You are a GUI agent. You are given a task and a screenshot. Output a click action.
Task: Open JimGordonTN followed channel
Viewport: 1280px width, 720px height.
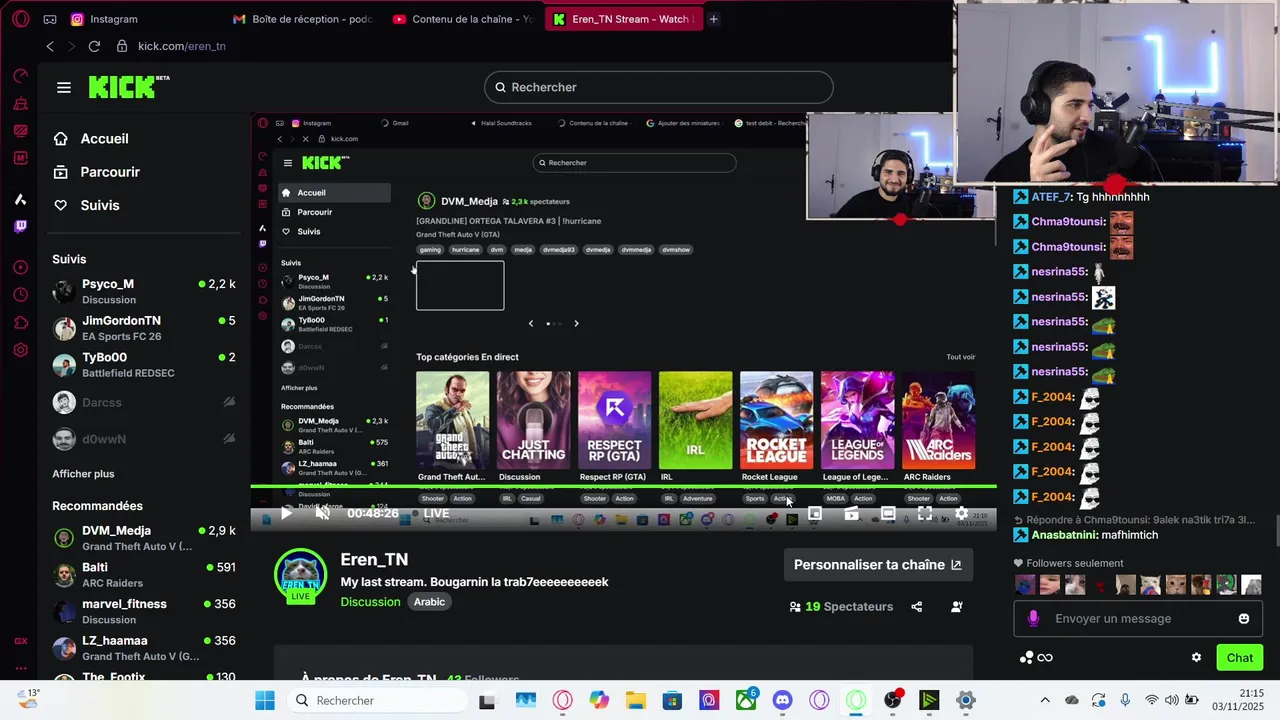tap(144, 328)
